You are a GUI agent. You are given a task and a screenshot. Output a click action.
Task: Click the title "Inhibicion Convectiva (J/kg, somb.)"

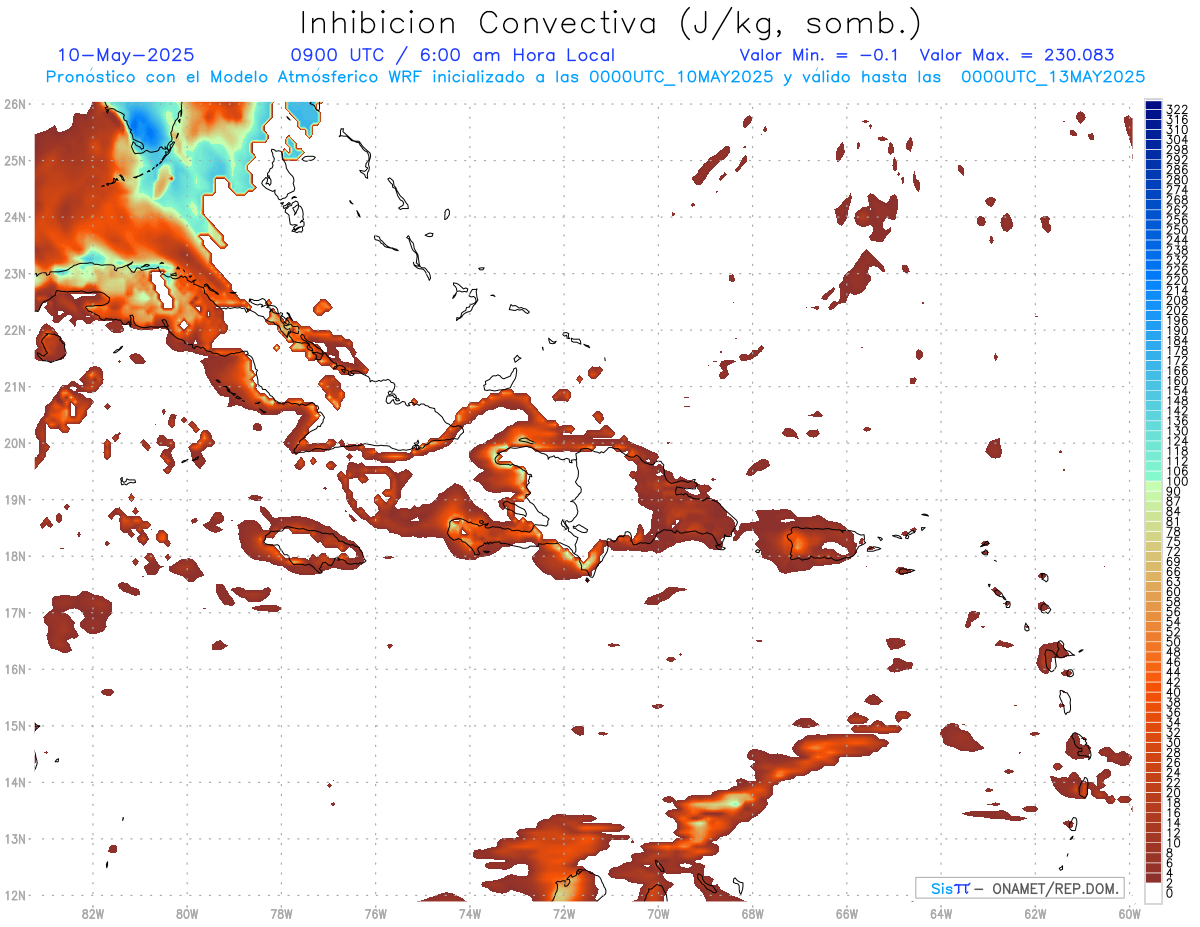pyautogui.click(x=611, y=23)
